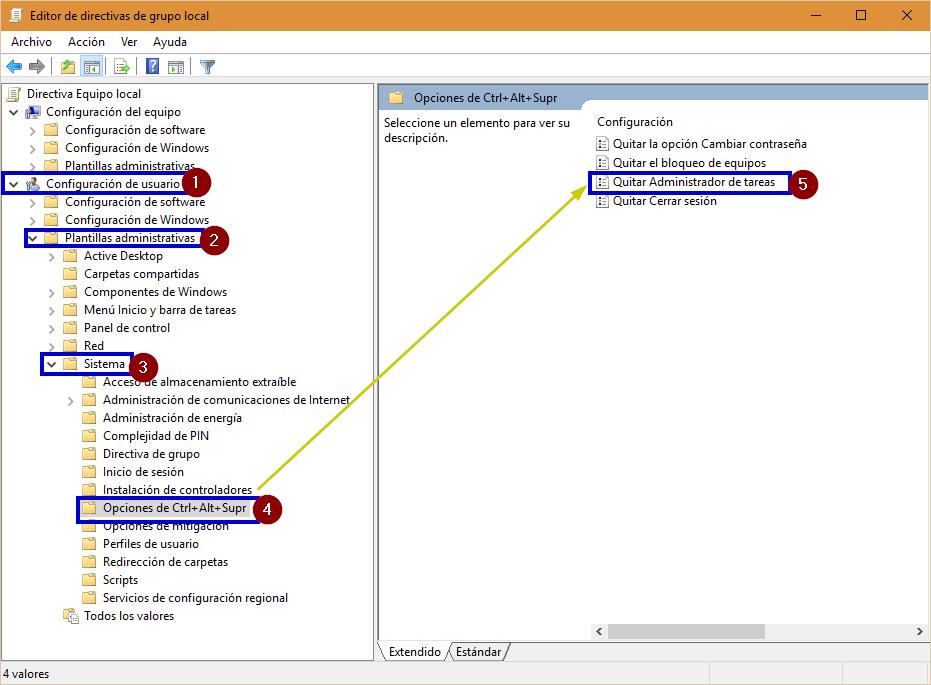Viewport: 931px width, 685px height.
Task: Expand the Panel de control node
Action: pos(52,328)
